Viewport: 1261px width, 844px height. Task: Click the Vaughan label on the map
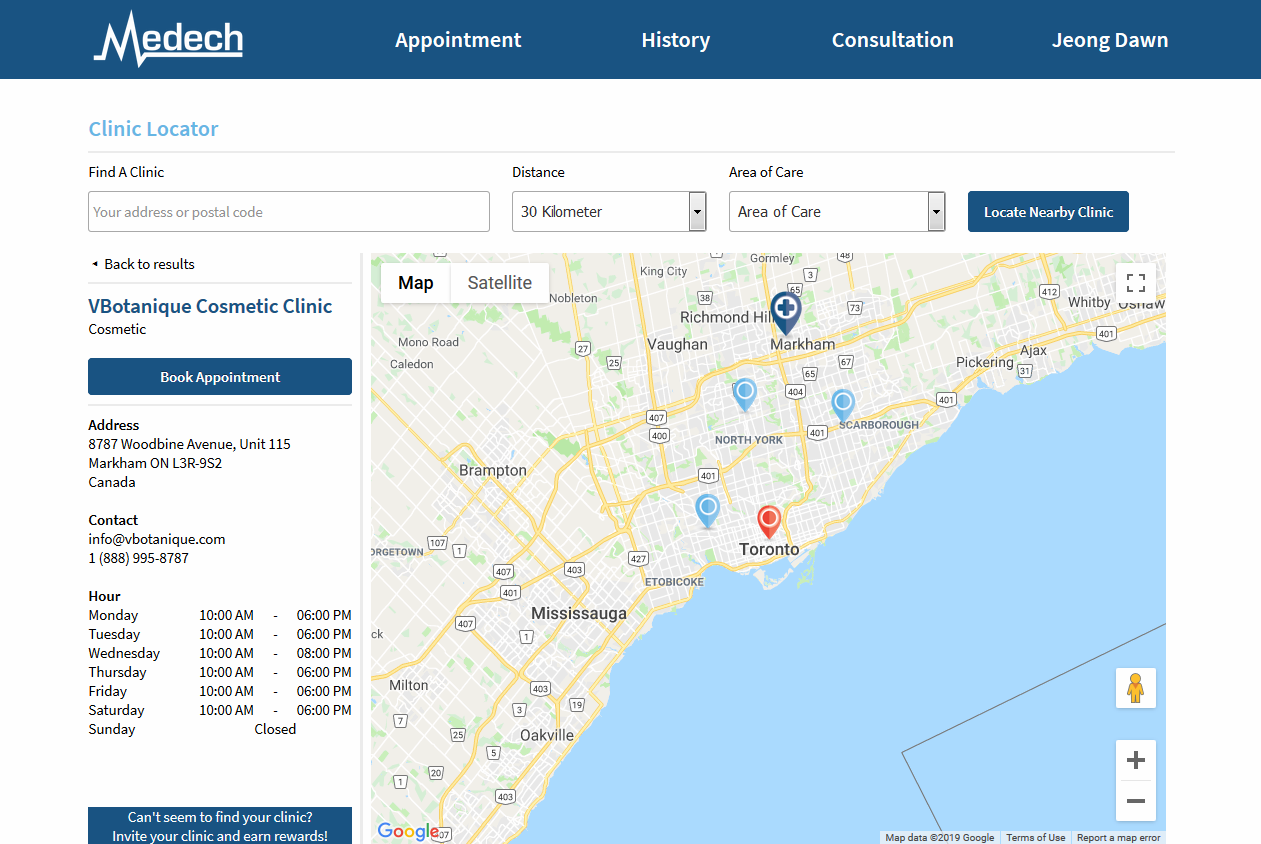coord(677,344)
